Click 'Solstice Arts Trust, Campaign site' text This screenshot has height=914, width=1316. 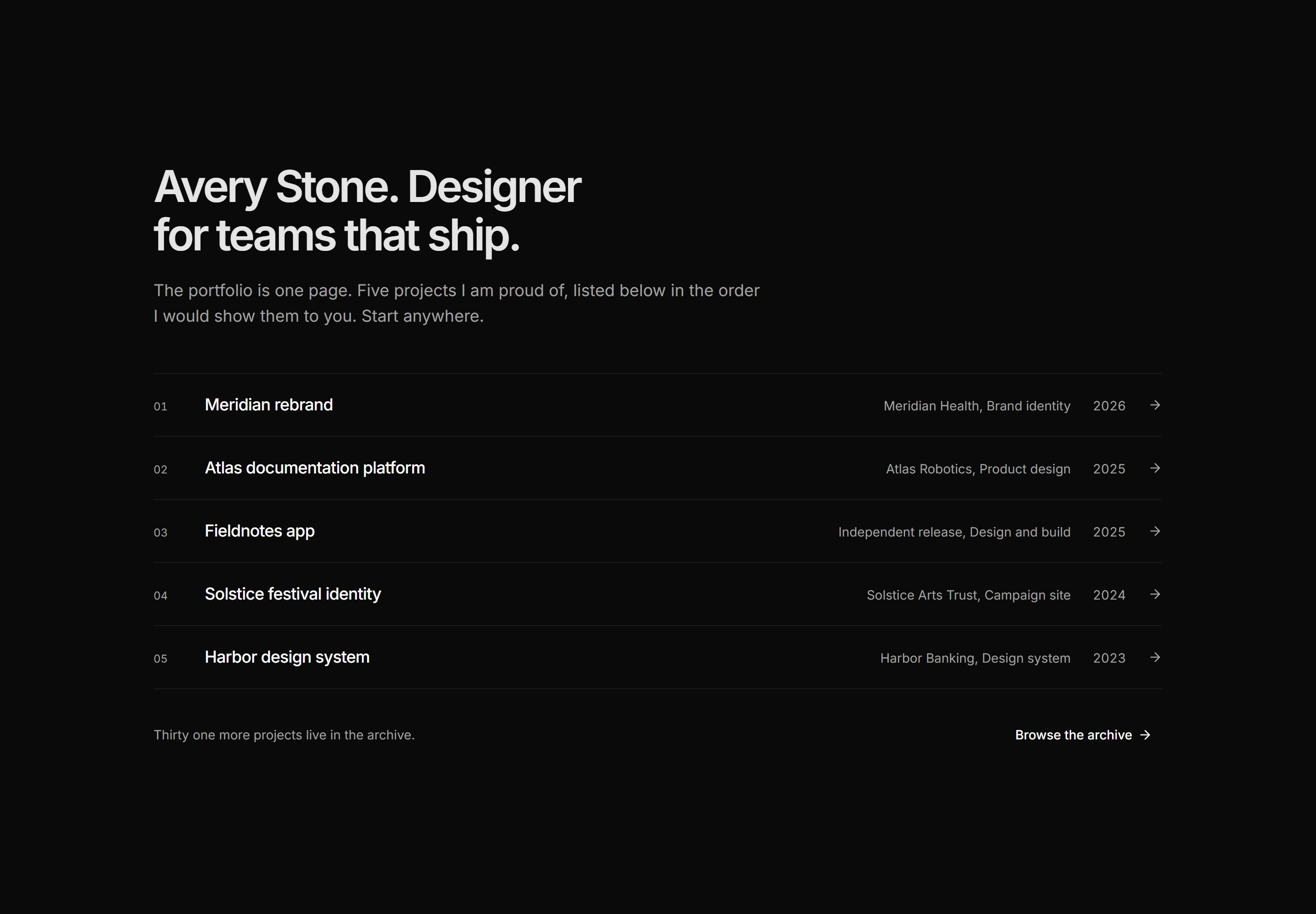point(968,595)
